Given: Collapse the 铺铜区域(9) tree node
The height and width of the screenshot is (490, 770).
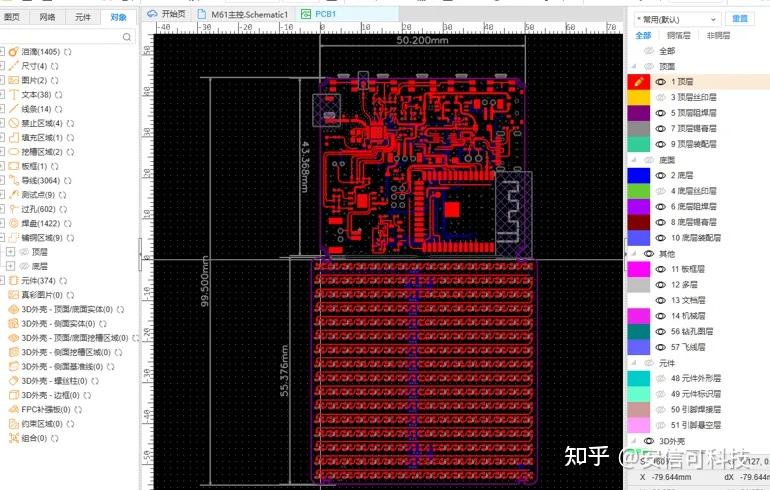Looking at the screenshot, I should [x=2, y=237].
